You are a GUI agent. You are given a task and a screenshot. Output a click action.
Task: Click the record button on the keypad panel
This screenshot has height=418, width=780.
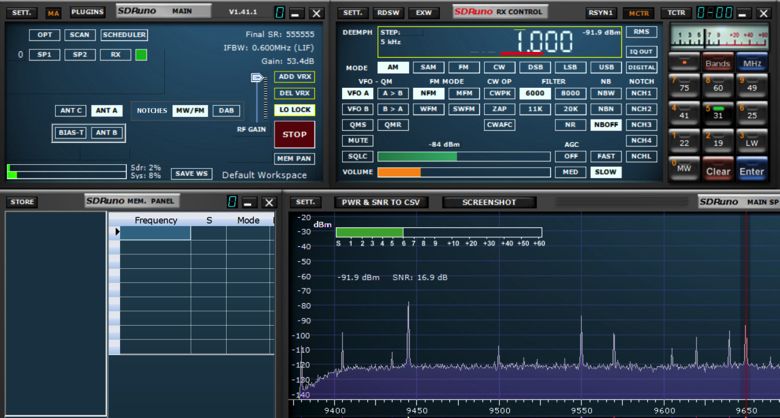point(684,62)
